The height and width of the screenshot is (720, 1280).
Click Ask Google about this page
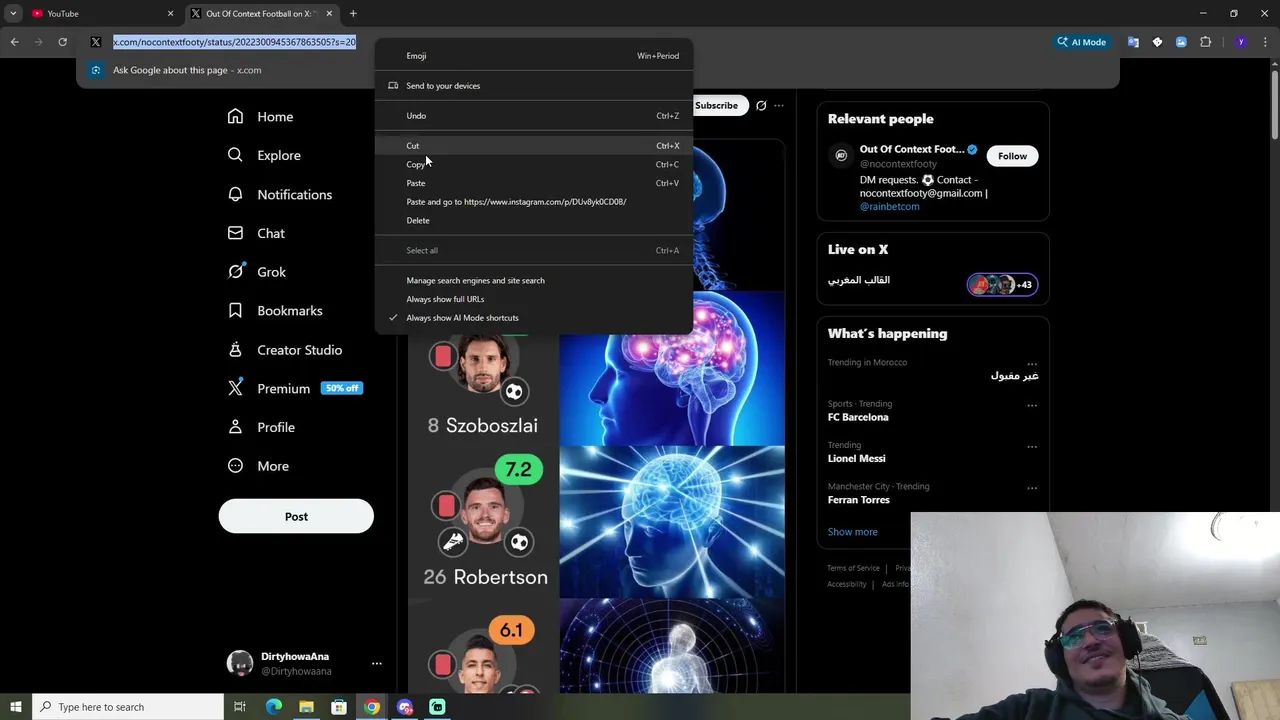(187, 70)
